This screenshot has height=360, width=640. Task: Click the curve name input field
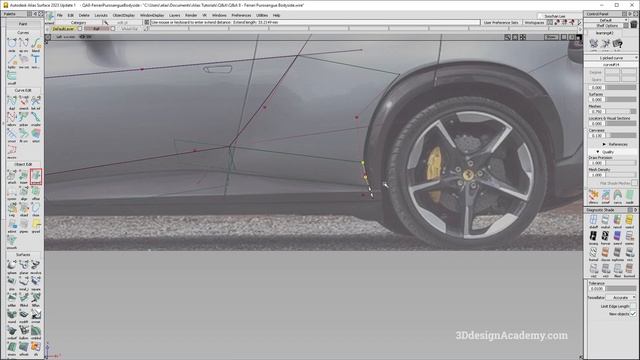click(611, 64)
